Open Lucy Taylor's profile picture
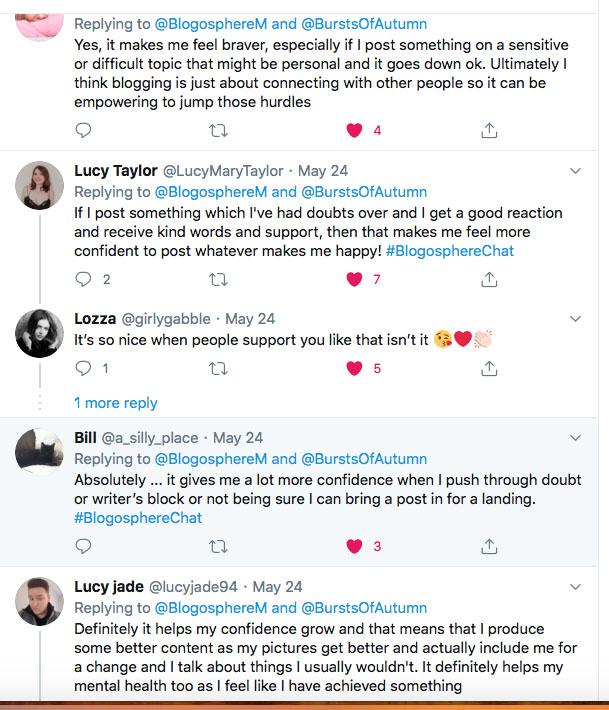 [40, 186]
